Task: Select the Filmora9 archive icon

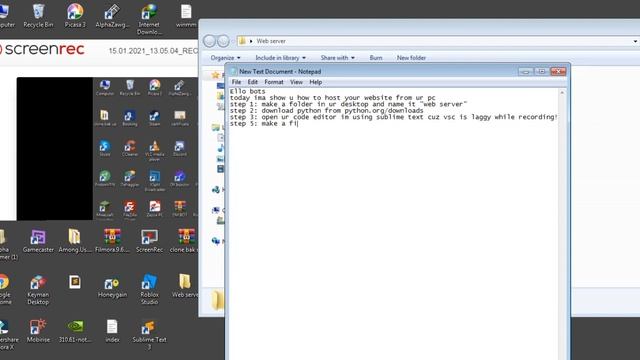Action: 112,241
